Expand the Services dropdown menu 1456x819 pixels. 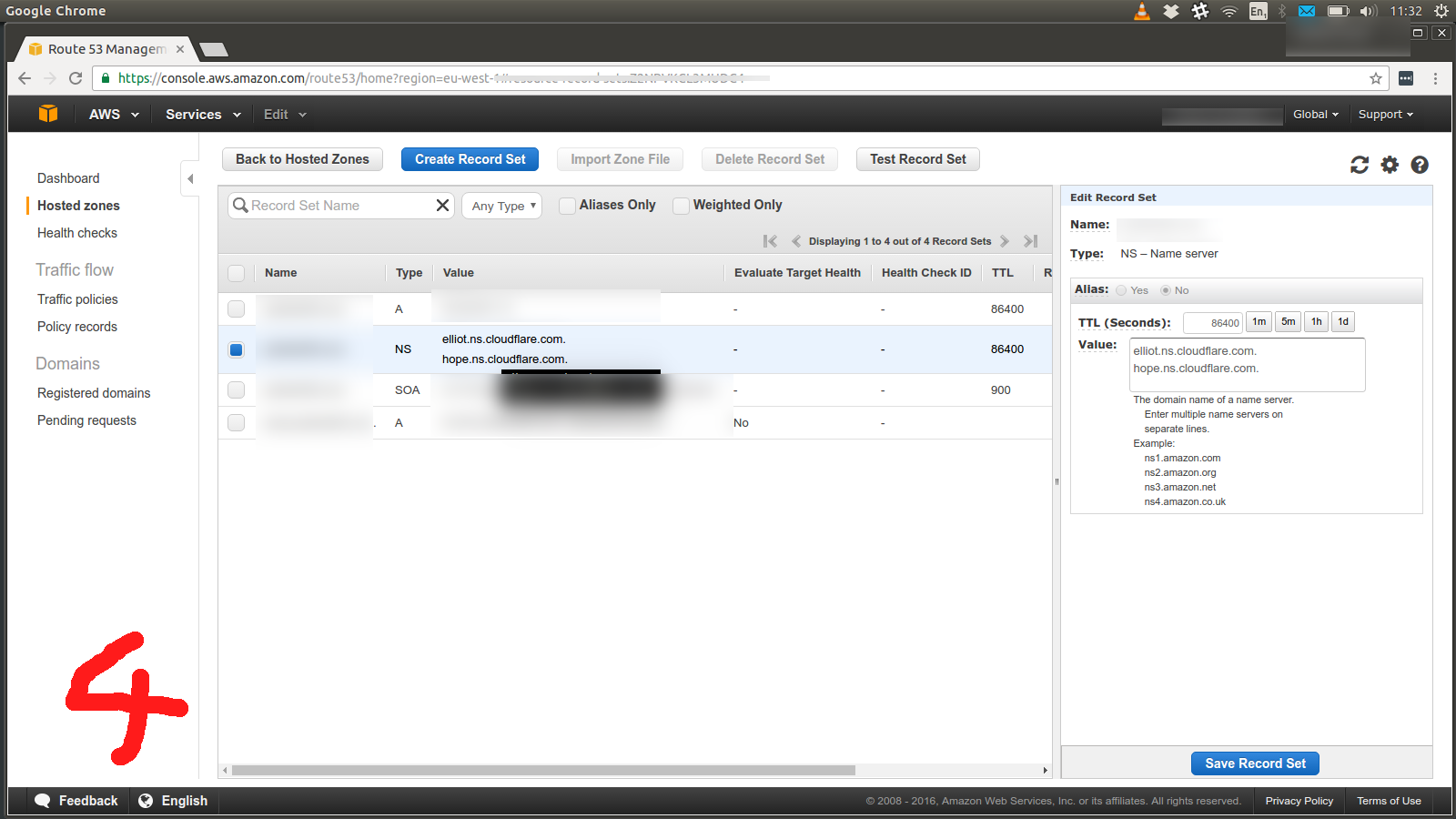[x=203, y=115]
